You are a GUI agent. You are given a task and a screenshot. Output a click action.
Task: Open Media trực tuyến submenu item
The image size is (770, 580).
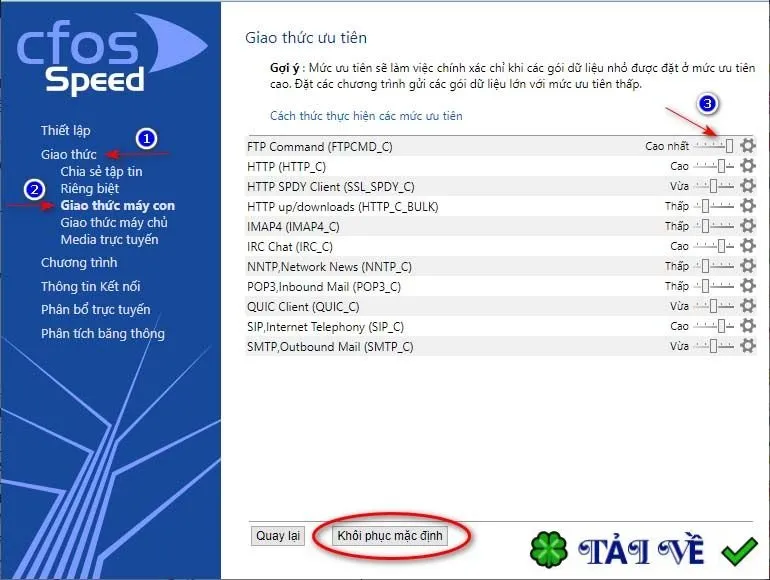coord(110,240)
